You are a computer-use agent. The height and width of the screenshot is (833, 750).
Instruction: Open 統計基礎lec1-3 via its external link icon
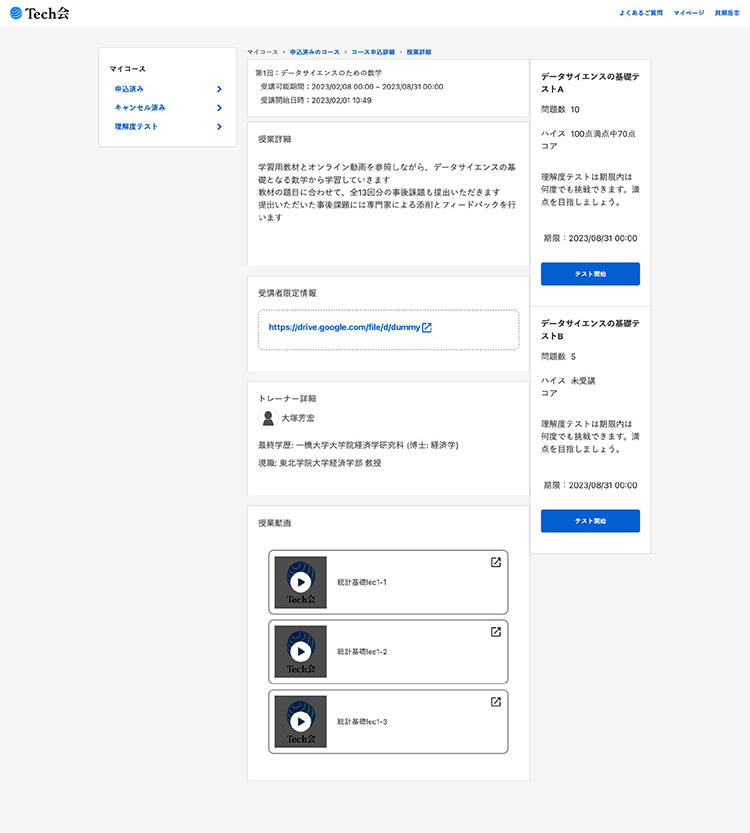coord(495,702)
